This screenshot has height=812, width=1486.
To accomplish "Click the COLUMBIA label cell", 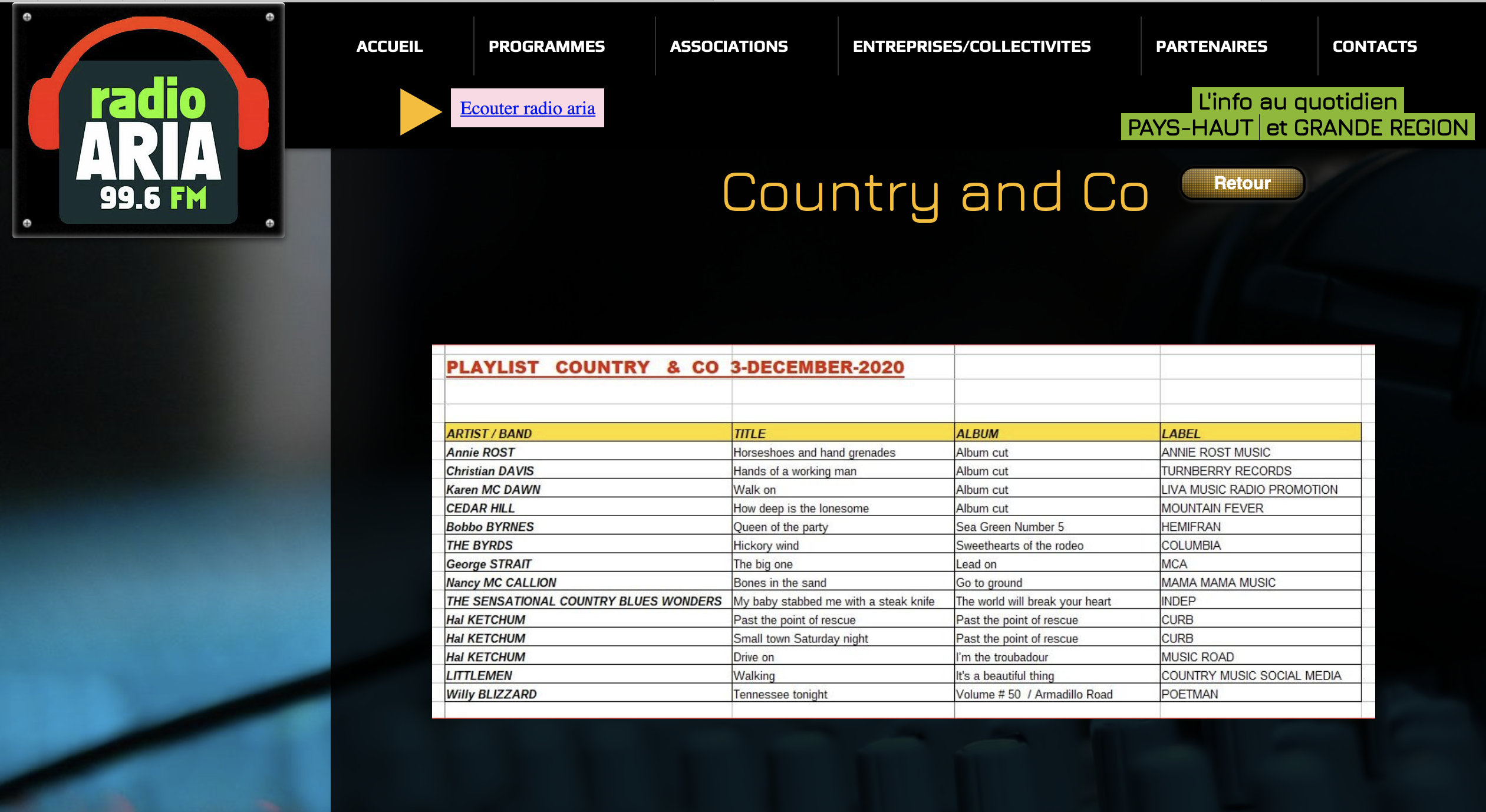I will click(x=1261, y=545).
